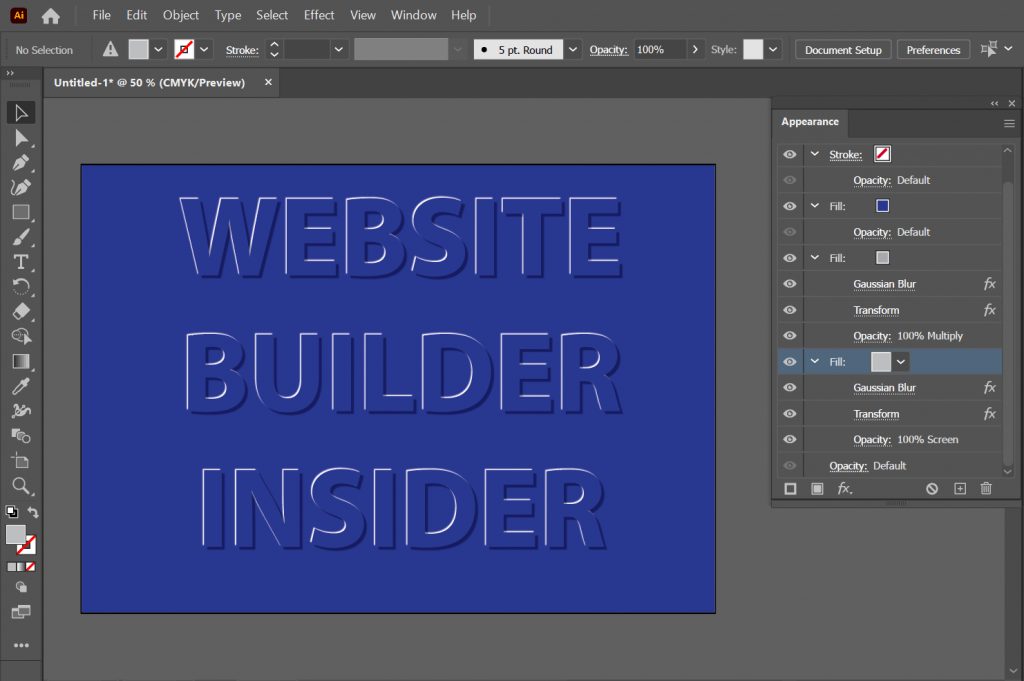Select the Untitled-1 document tab

click(x=152, y=83)
